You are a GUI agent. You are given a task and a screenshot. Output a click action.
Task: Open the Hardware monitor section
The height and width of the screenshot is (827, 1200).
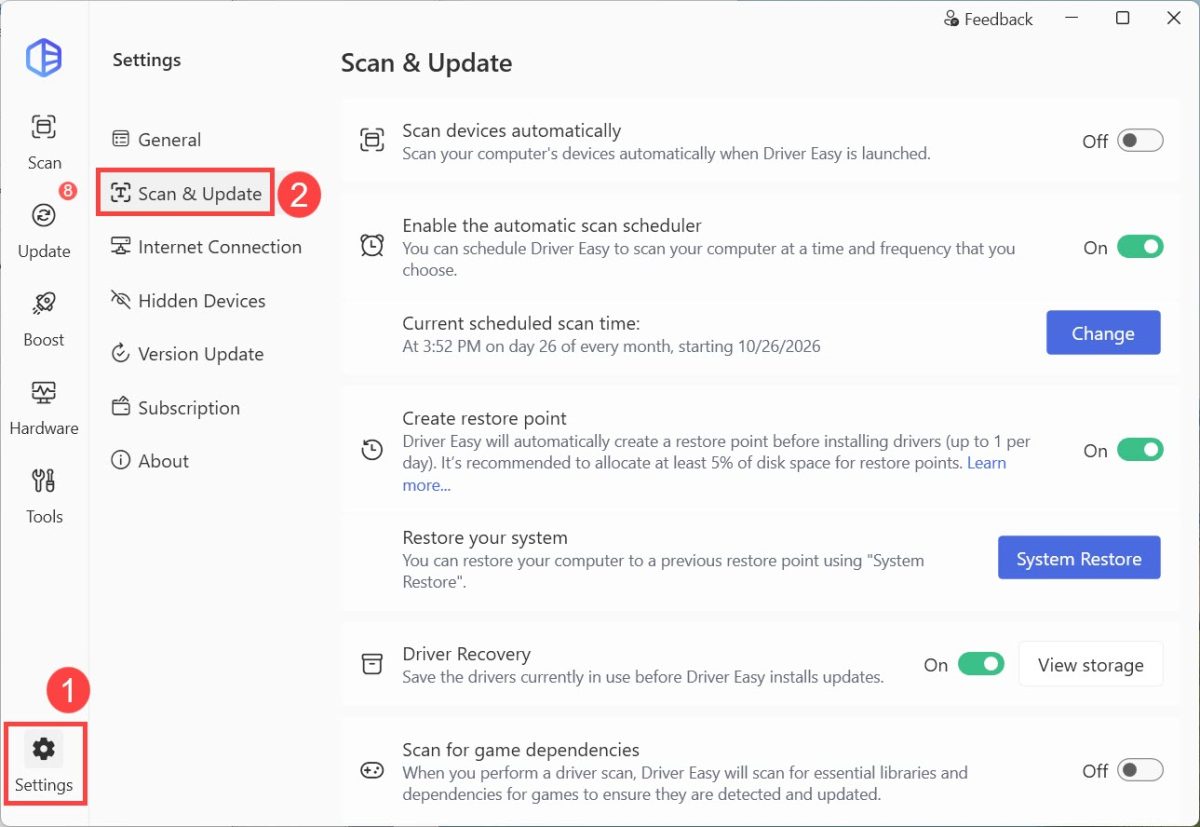44,408
